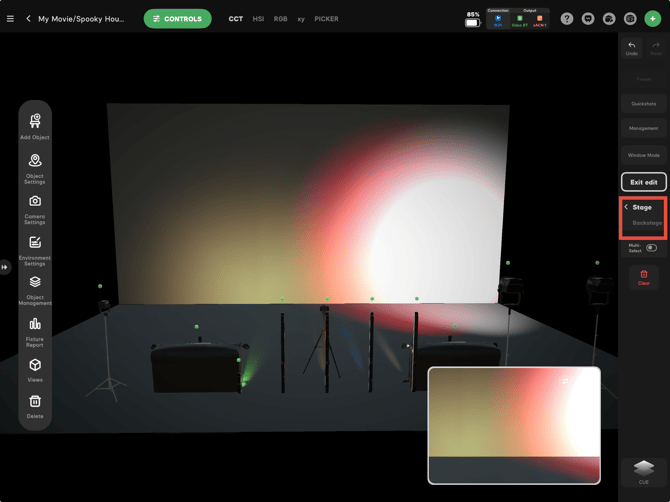Click the green plus add button

(x=652, y=19)
